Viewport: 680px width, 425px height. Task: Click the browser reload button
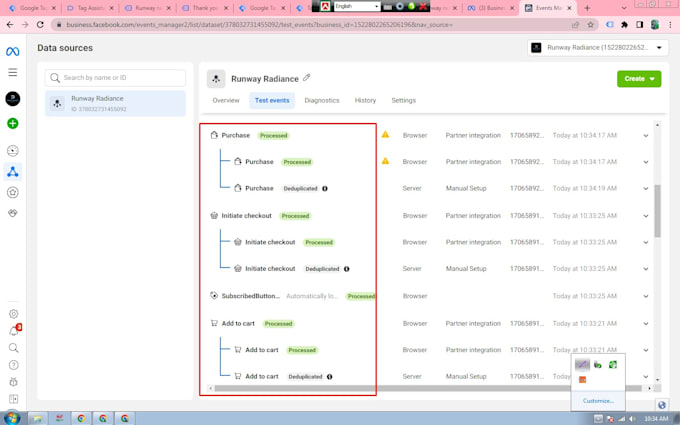(x=40, y=25)
